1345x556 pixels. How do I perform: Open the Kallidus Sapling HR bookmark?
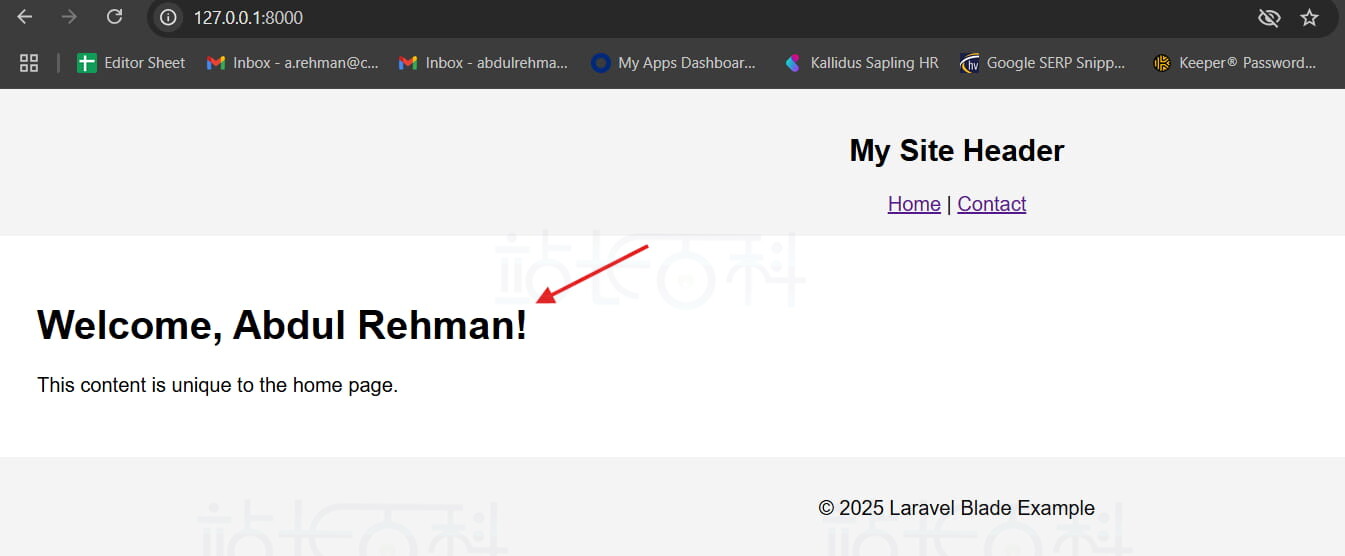tap(861, 63)
